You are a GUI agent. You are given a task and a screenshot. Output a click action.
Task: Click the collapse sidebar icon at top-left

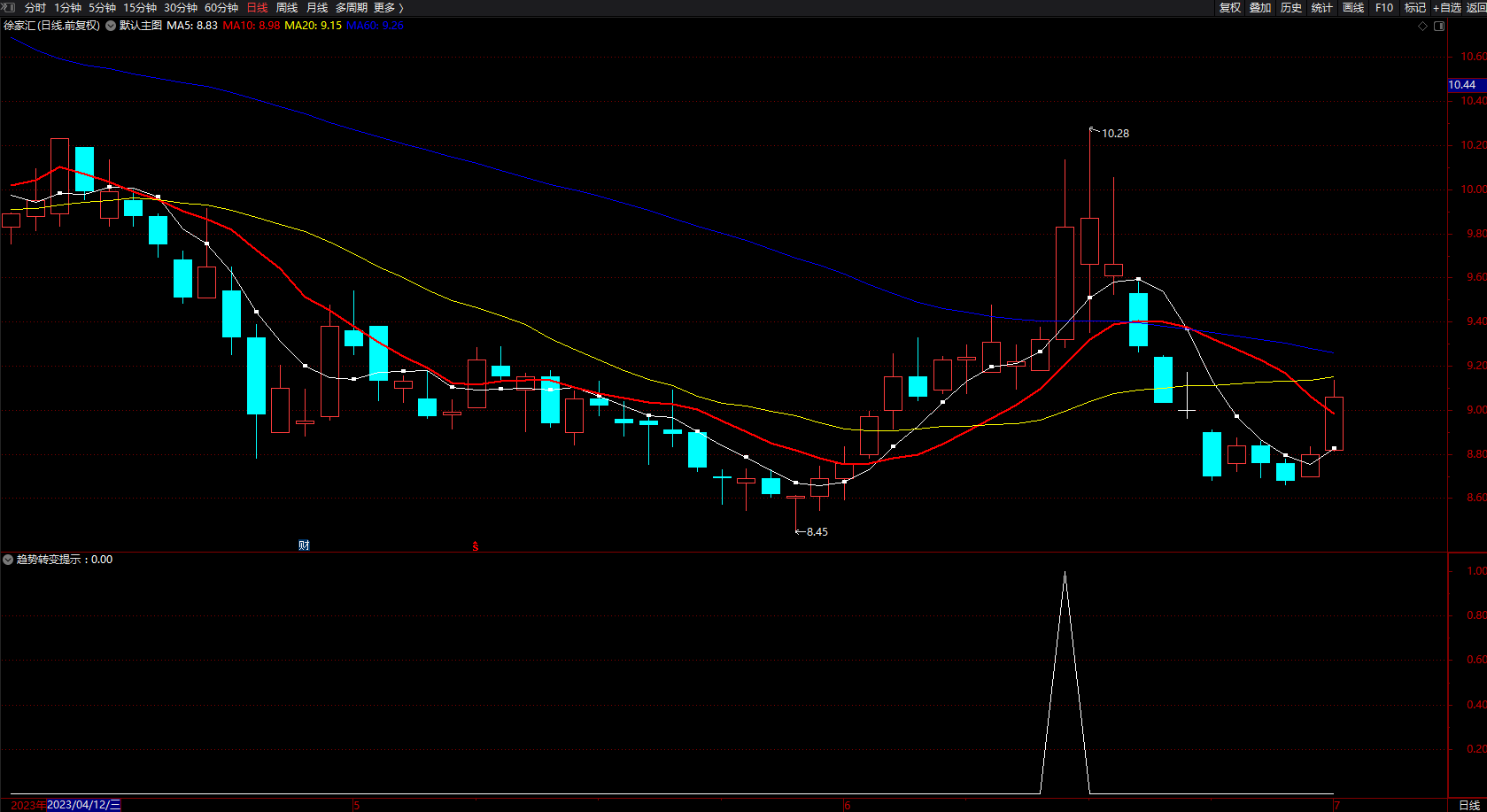10,7
